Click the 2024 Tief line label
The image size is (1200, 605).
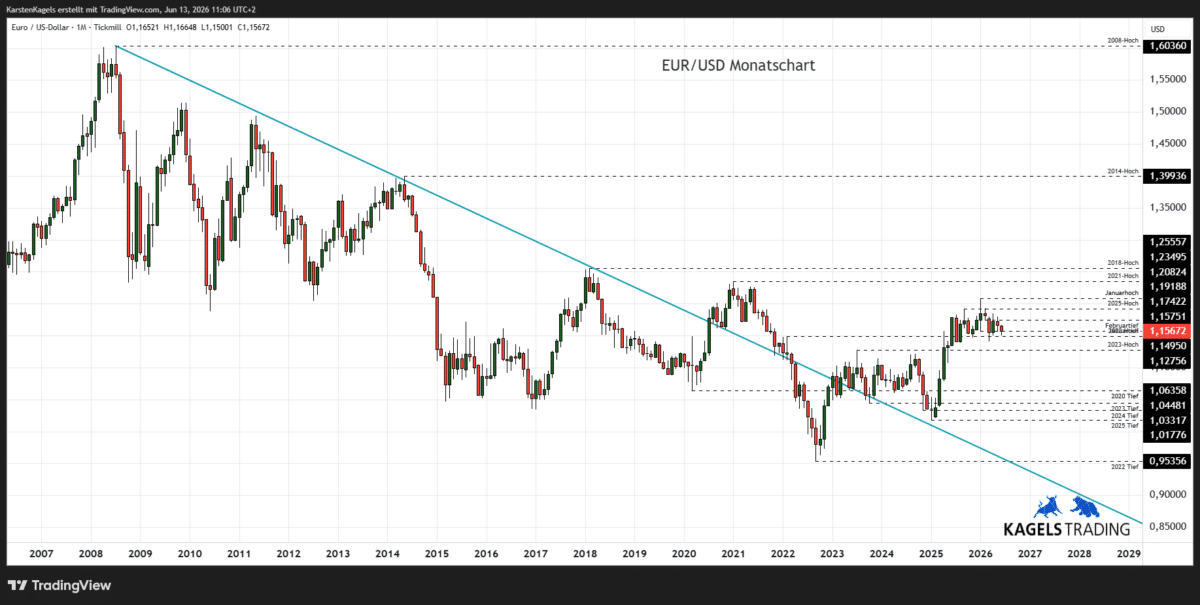coord(1125,415)
